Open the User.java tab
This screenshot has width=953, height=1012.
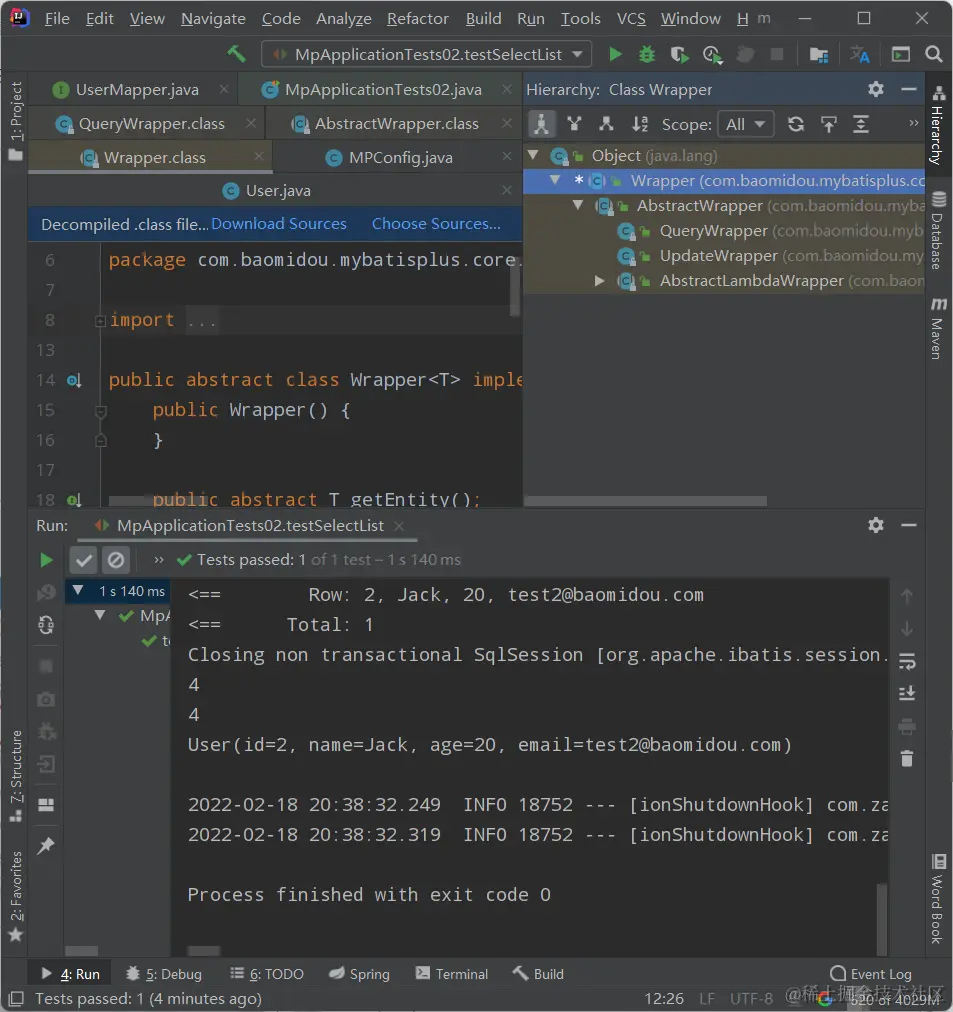tap(277, 191)
